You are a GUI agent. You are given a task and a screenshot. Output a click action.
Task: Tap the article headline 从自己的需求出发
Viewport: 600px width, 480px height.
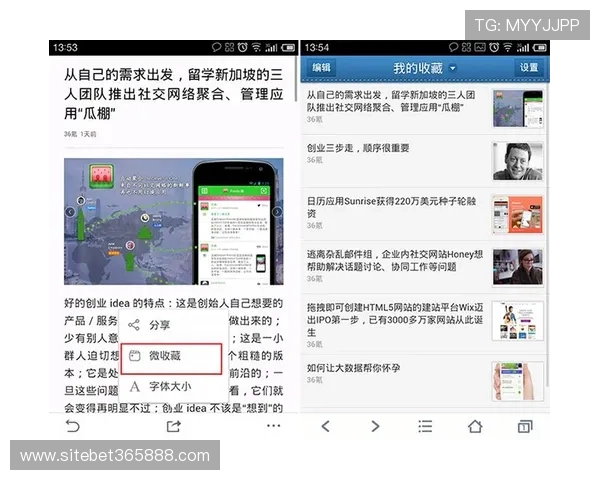coord(173,94)
